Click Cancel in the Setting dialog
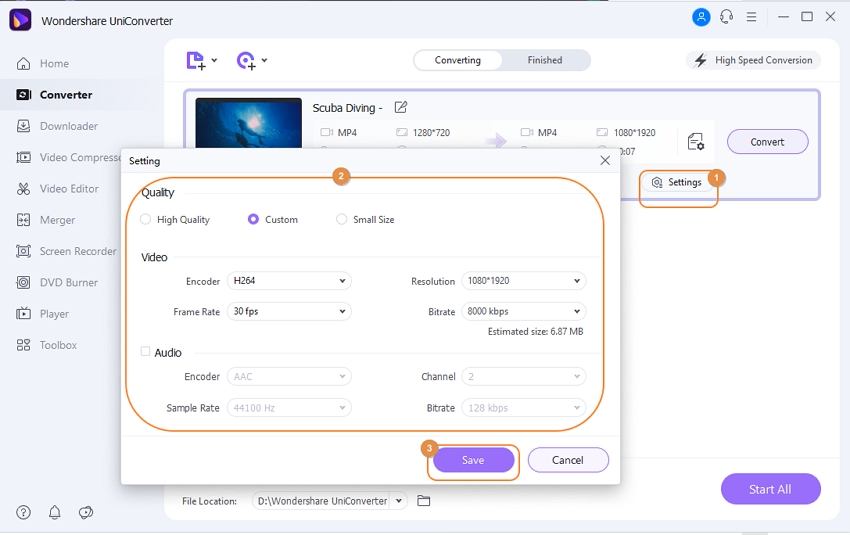 pos(568,460)
